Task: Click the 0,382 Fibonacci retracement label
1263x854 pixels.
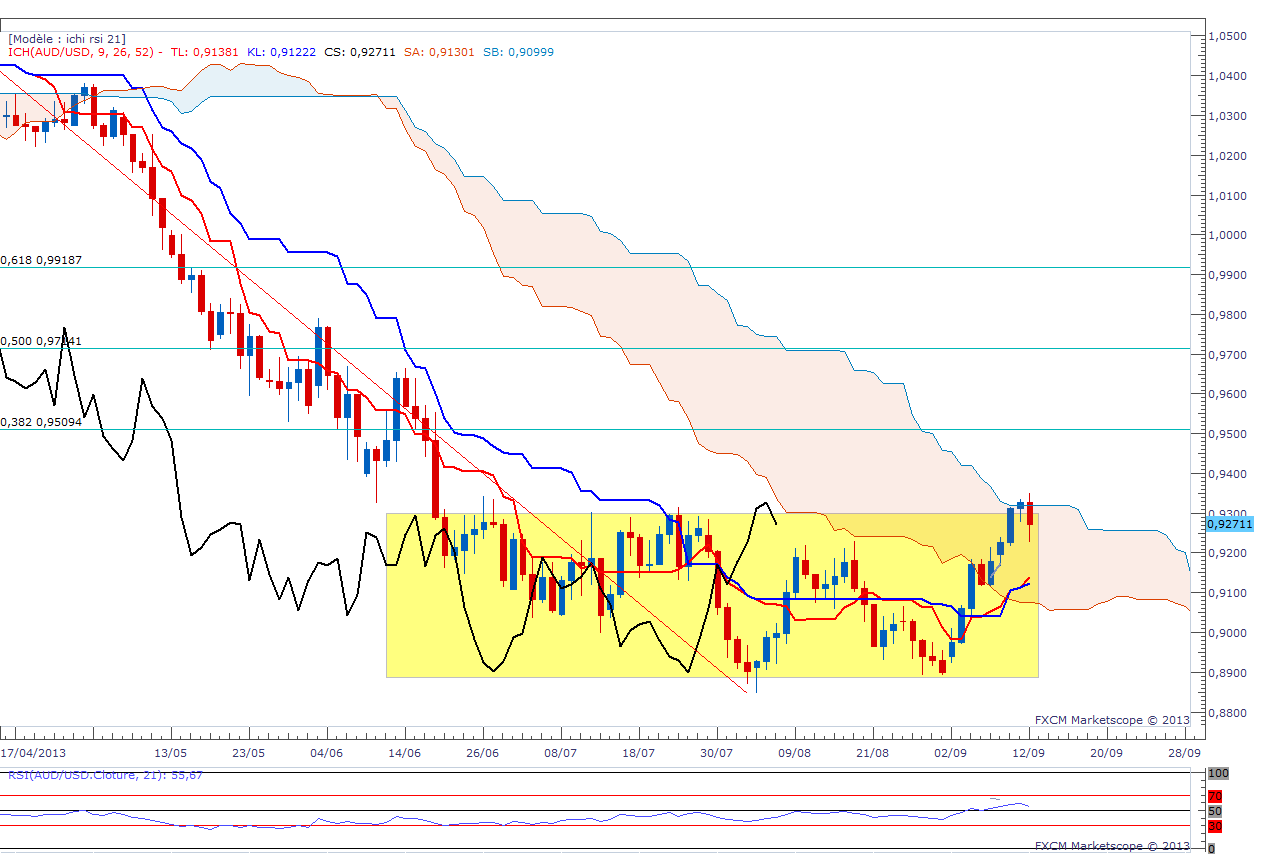Action: (40, 422)
